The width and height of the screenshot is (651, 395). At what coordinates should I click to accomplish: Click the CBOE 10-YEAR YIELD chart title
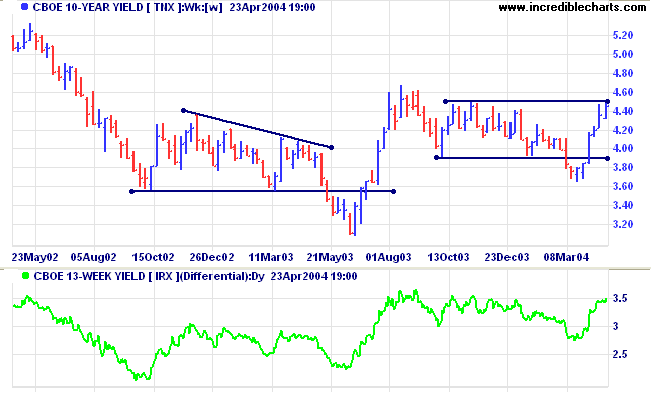(x=174, y=7)
